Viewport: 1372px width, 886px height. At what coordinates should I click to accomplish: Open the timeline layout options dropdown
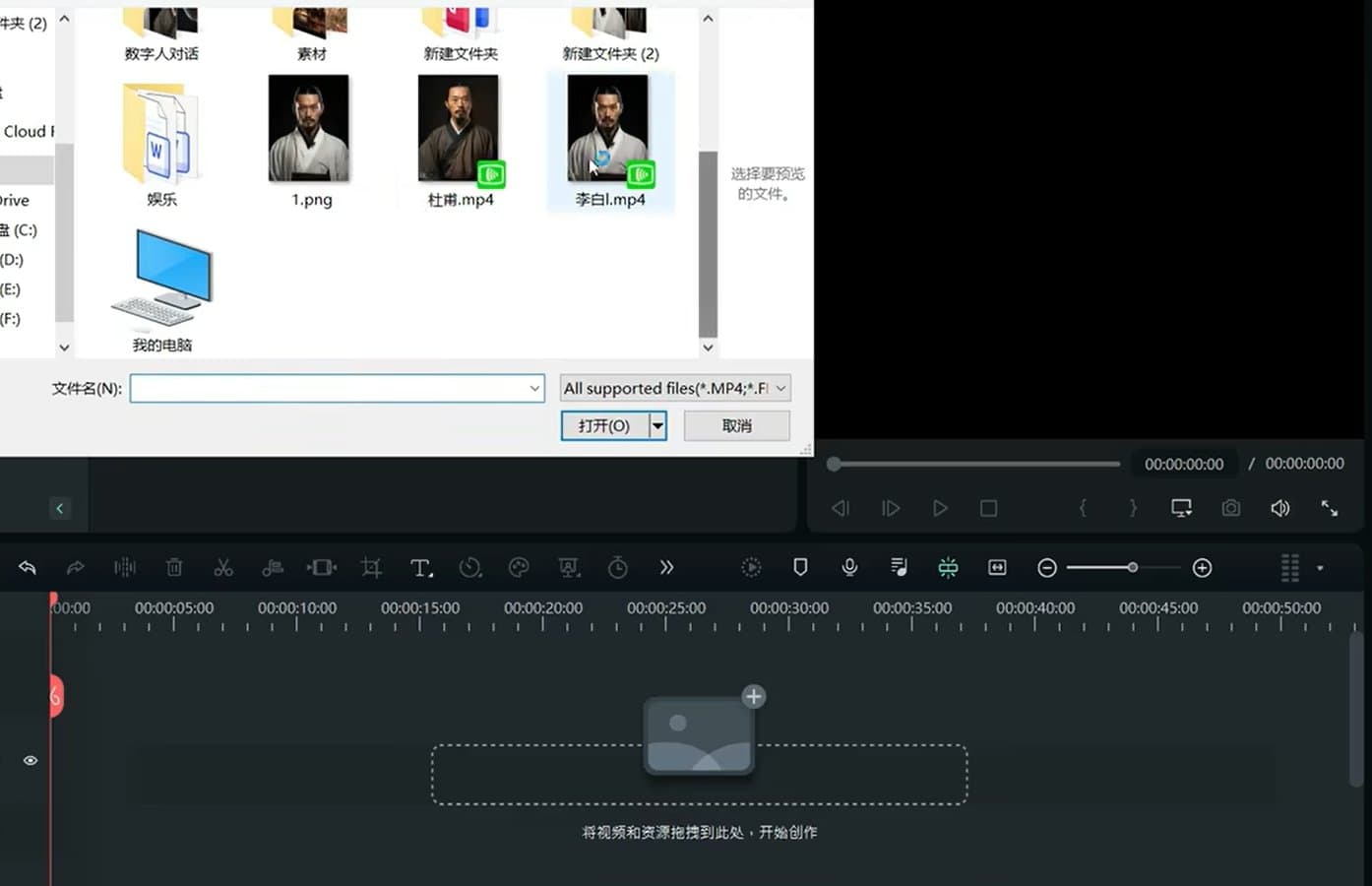click(x=1320, y=567)
